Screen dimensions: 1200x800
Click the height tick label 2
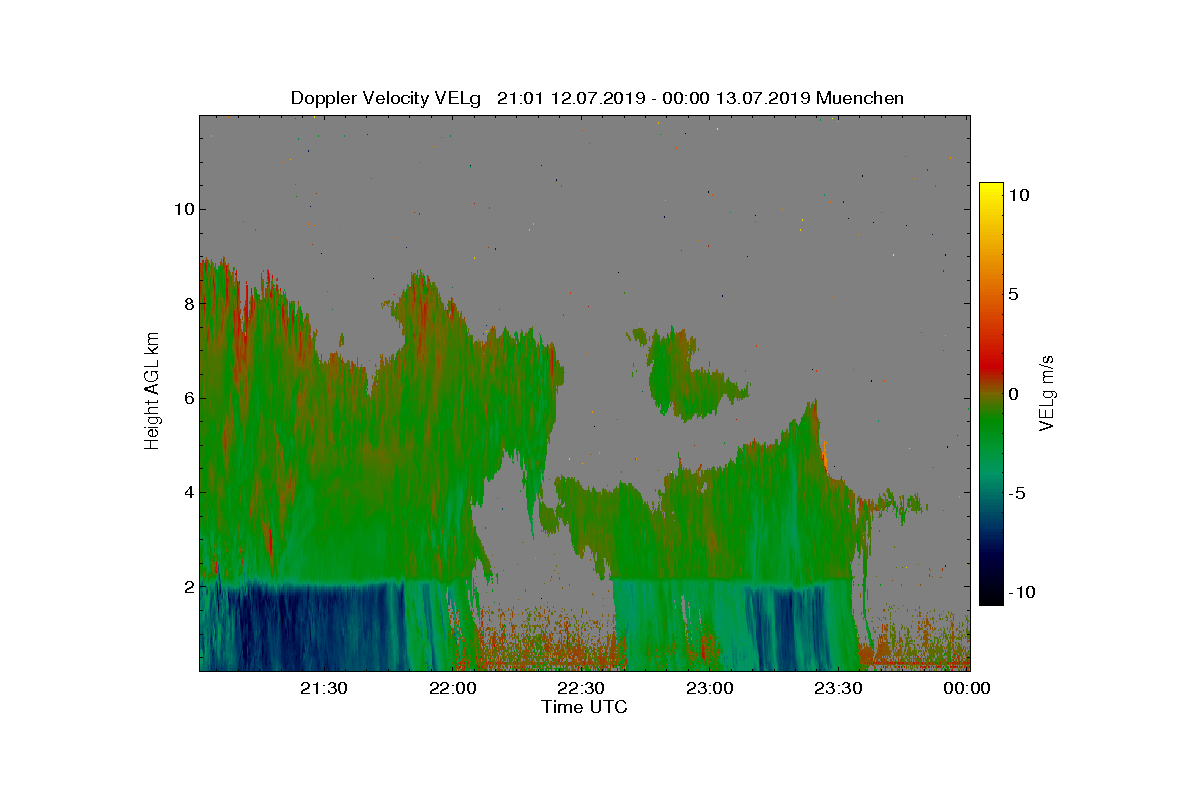(187, 586)
